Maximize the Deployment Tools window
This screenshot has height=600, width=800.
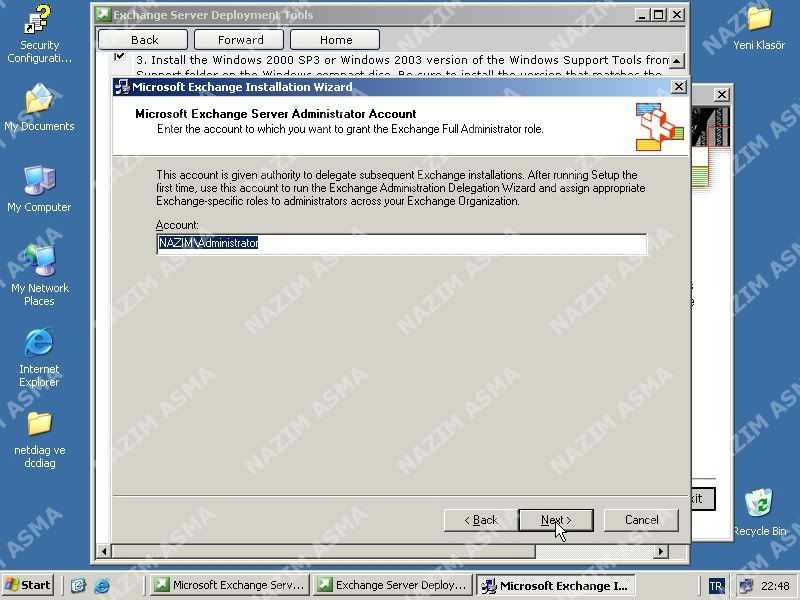point(659,15)
